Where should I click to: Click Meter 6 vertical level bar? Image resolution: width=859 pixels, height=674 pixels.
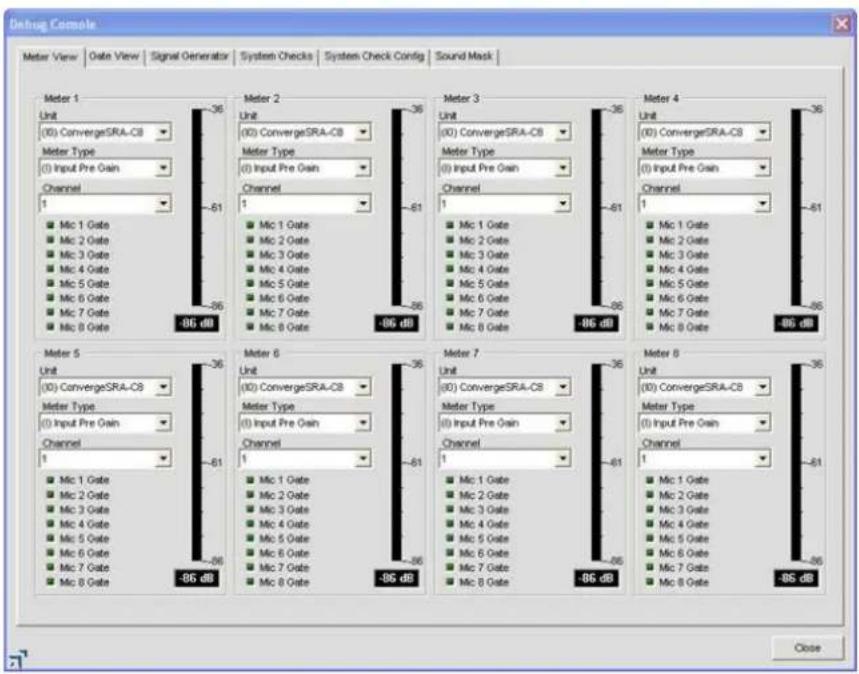(397, 462)
